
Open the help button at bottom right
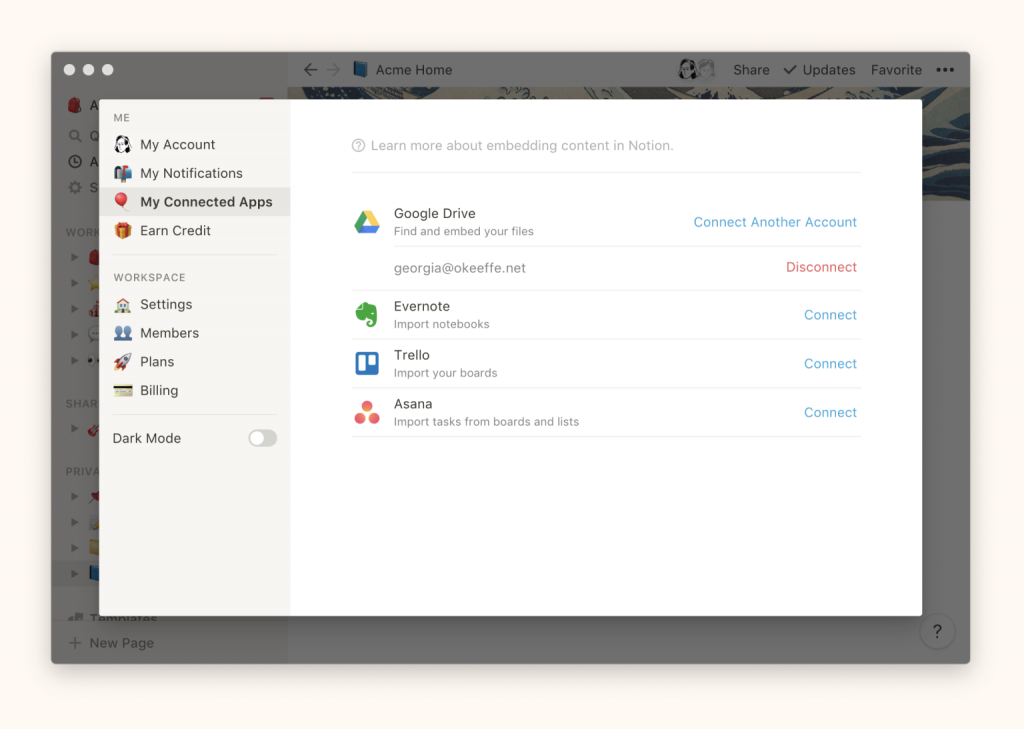point(937,631)
